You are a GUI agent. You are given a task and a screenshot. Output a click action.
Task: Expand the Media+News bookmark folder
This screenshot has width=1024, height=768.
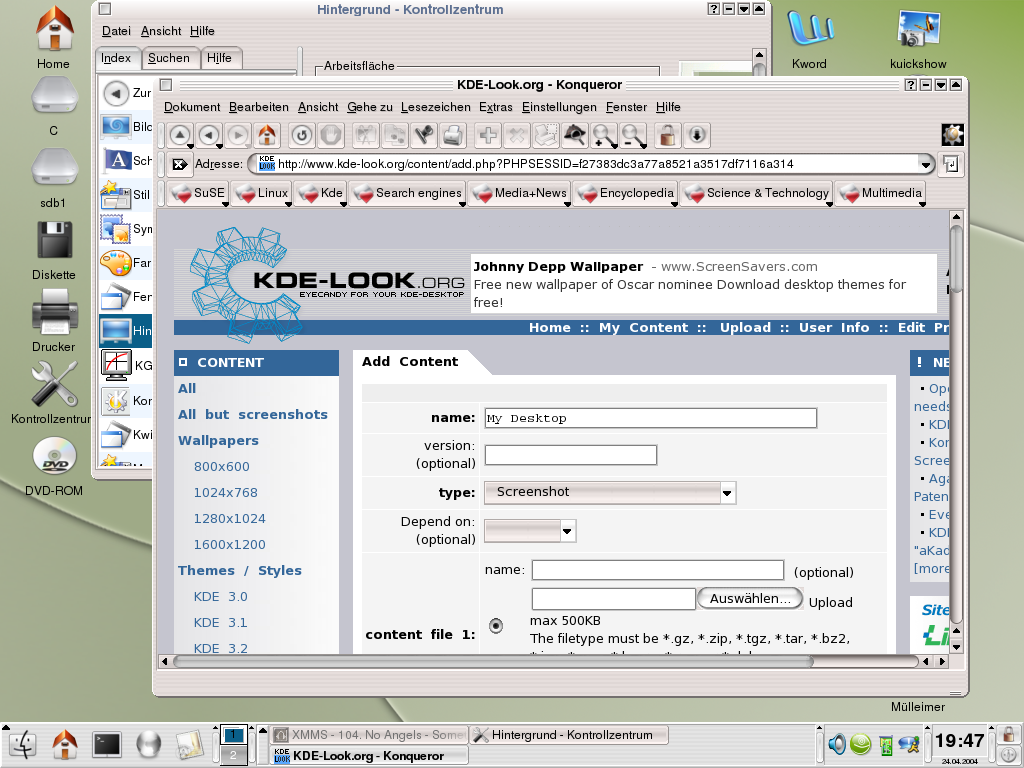(520, 193)
